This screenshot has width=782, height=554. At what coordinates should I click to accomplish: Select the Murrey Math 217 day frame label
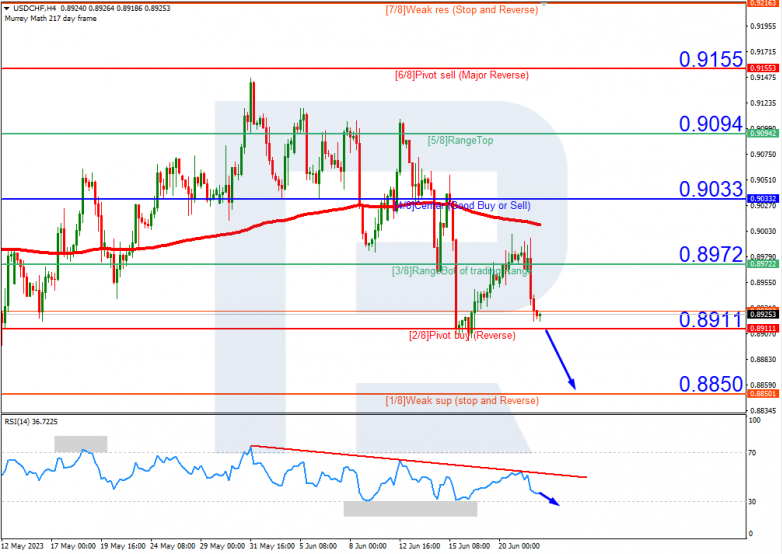(50, 18)
